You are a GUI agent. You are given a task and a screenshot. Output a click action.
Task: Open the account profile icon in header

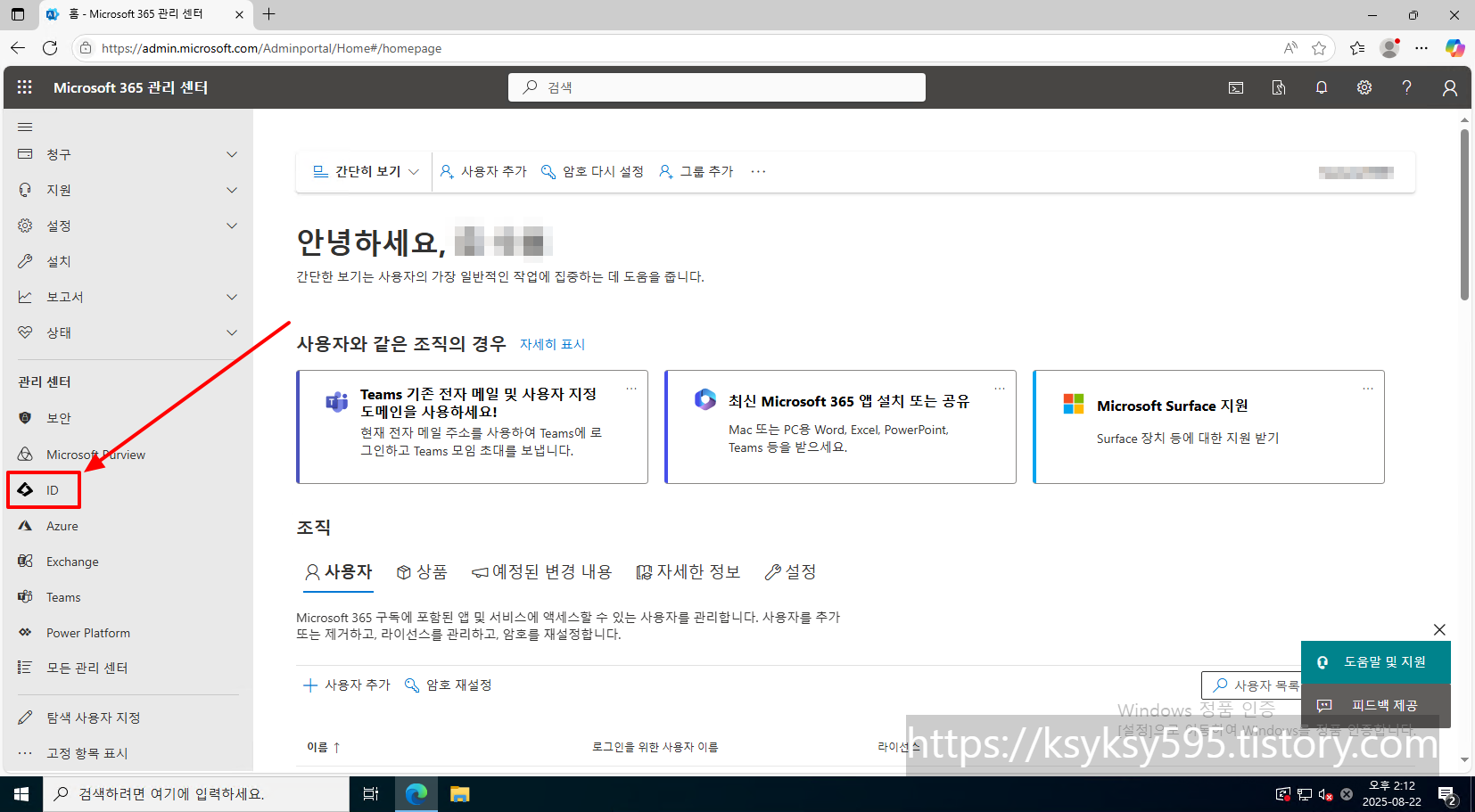pyautogui.click(x=1450, y=87)
